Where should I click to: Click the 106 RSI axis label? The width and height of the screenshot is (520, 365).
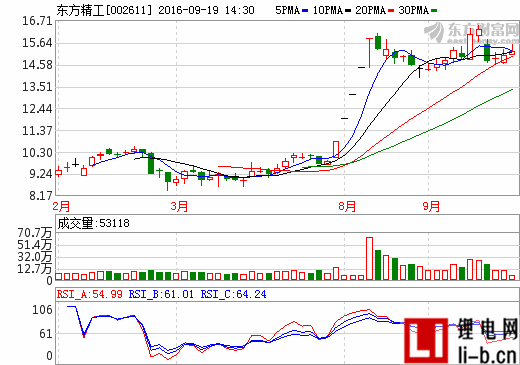(x=42, y=310)
